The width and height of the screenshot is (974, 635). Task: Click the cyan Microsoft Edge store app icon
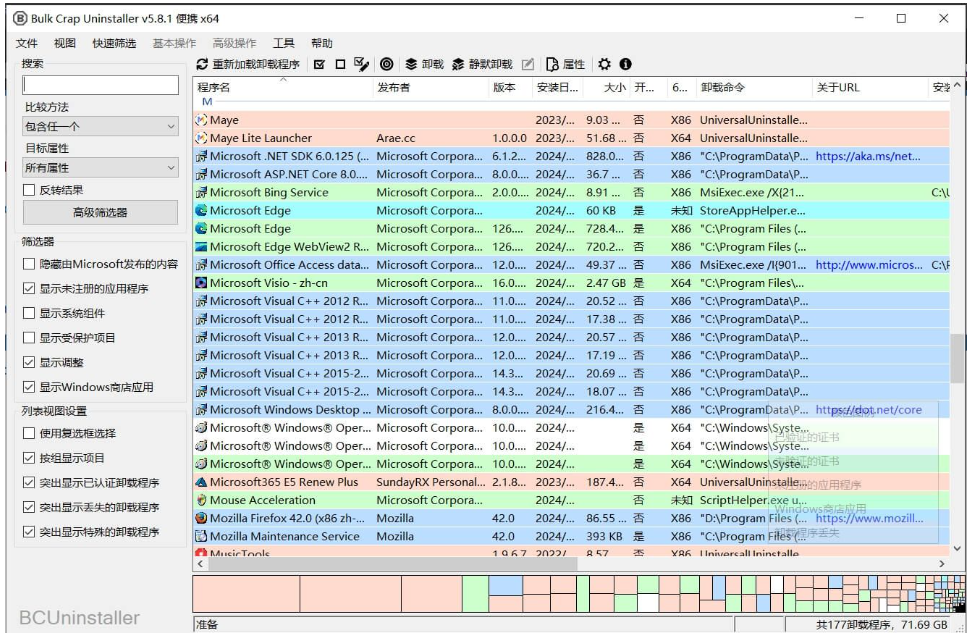tap(201, 211)
